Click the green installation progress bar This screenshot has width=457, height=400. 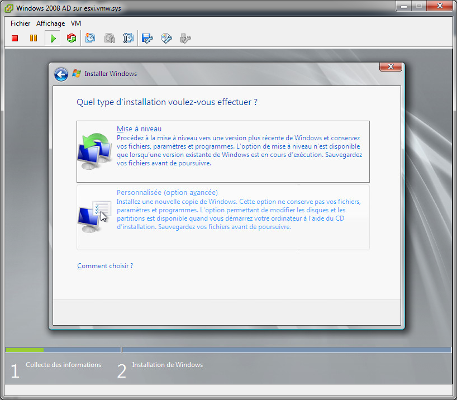point(25,350)
